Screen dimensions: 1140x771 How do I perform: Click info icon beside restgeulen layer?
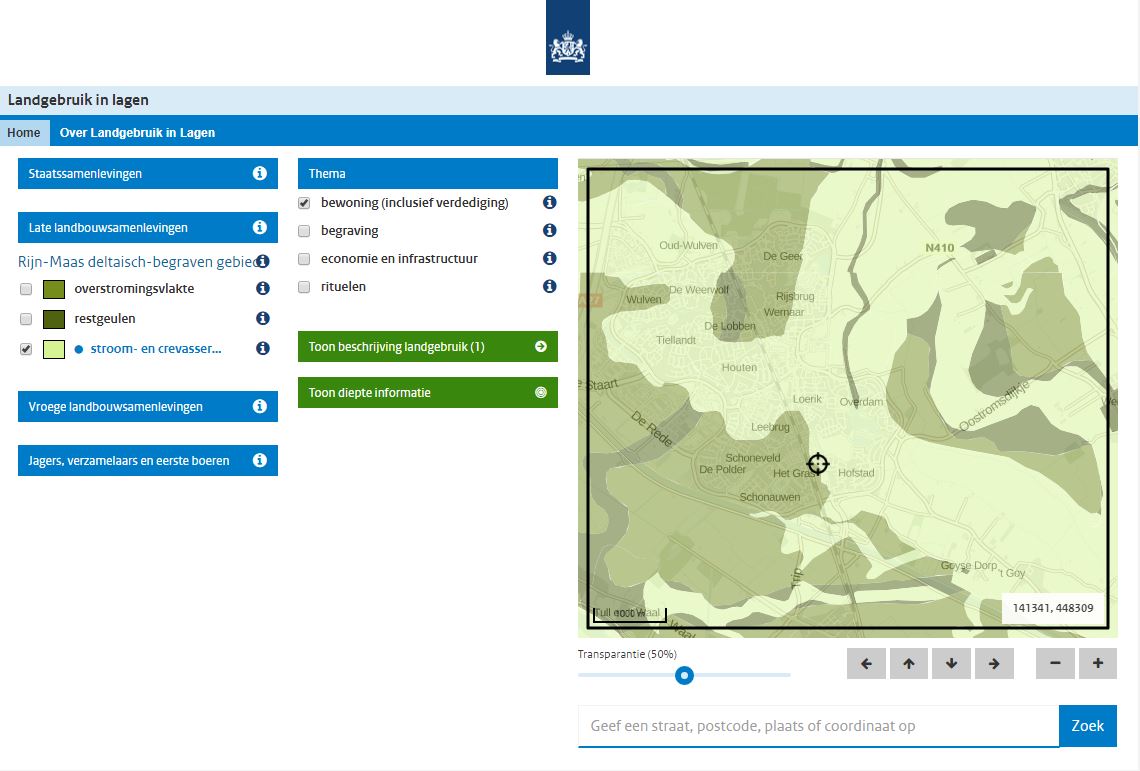(x=263, y=319)
